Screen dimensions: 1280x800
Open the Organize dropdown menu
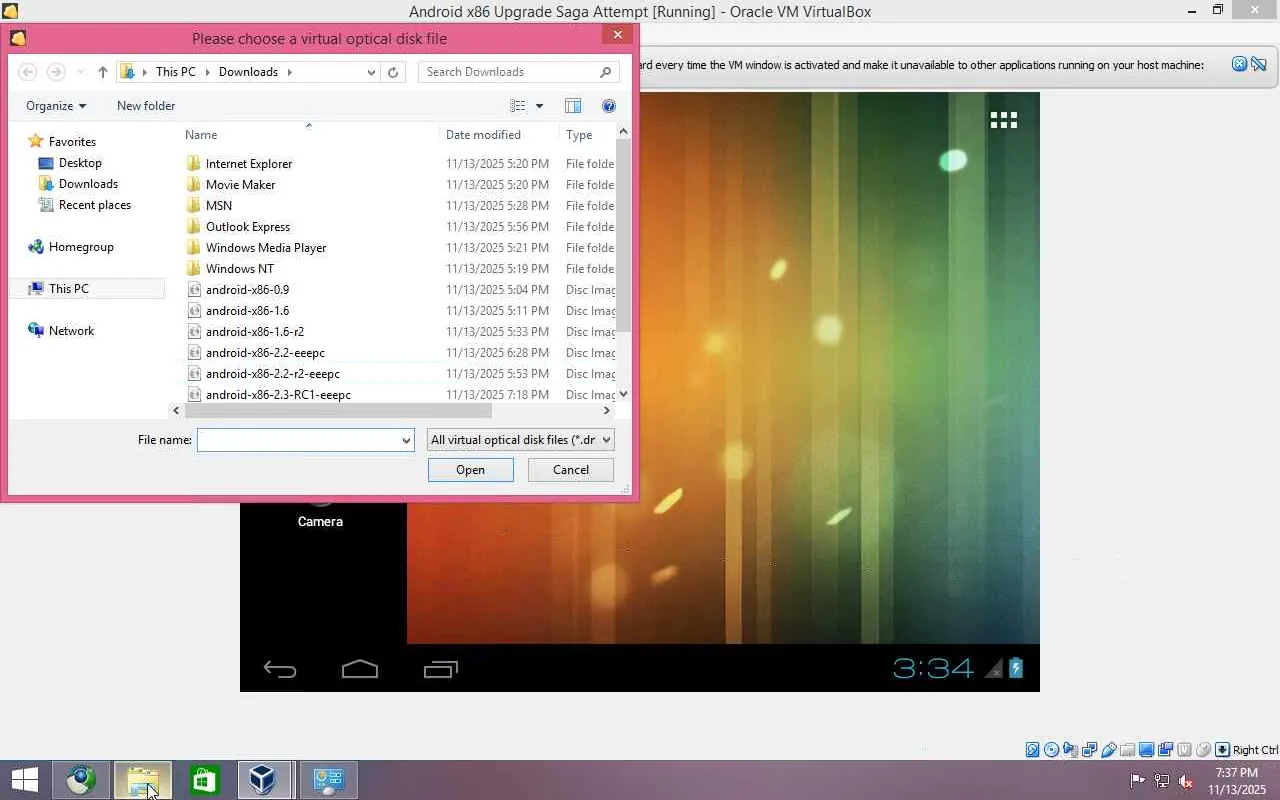[56, 106]
